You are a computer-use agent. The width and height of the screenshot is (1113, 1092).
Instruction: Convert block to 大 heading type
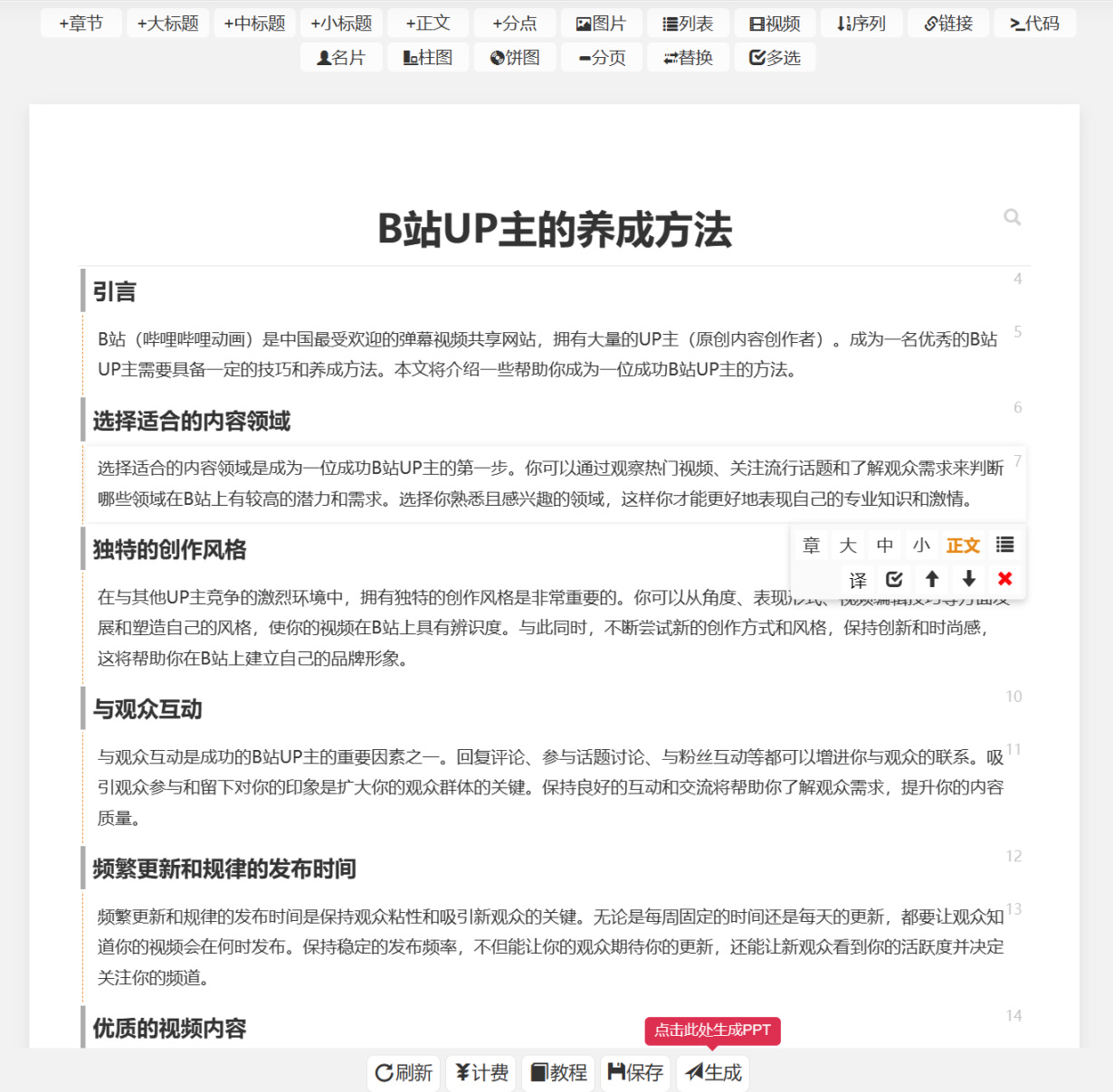click(848, 545)
